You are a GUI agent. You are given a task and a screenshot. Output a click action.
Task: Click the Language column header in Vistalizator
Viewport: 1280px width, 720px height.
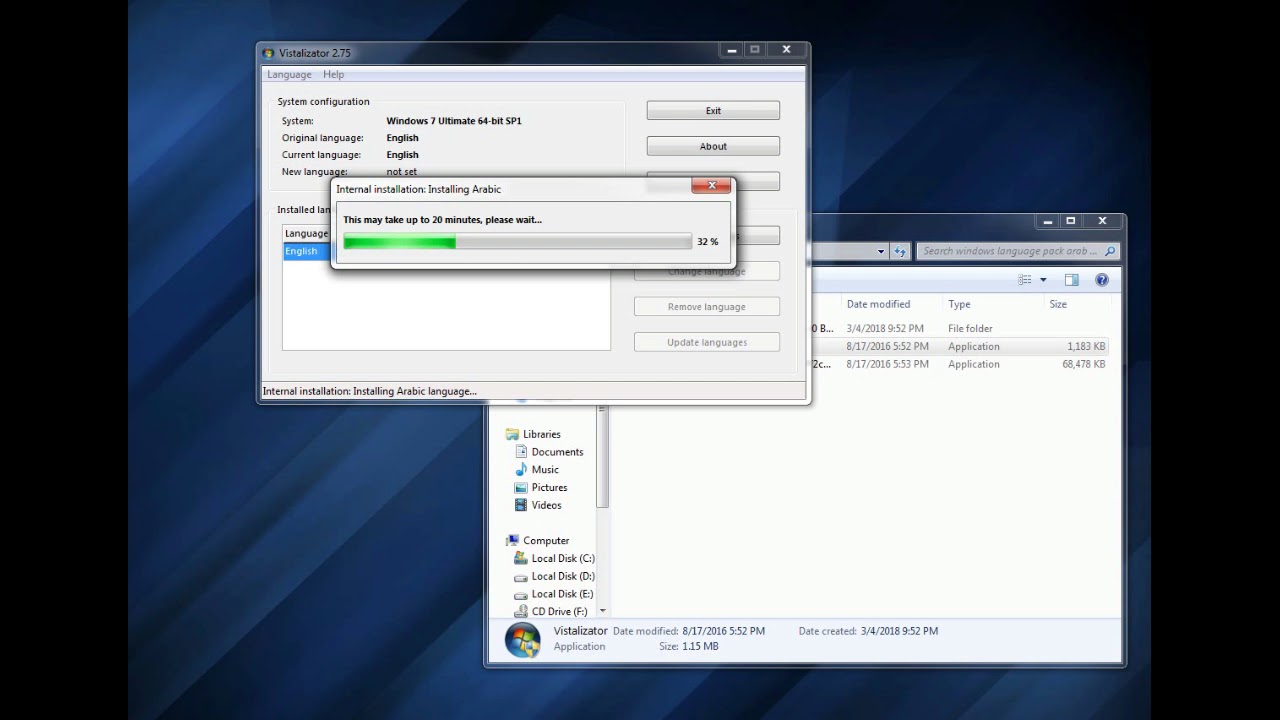coord(306,234)
